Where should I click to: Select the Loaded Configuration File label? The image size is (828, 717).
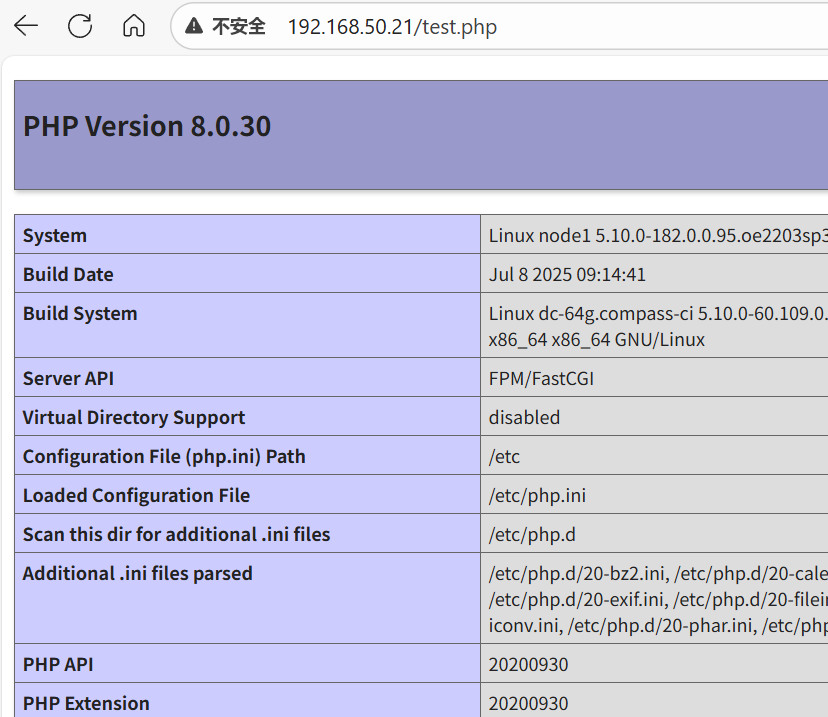click(x=136, y=495)
